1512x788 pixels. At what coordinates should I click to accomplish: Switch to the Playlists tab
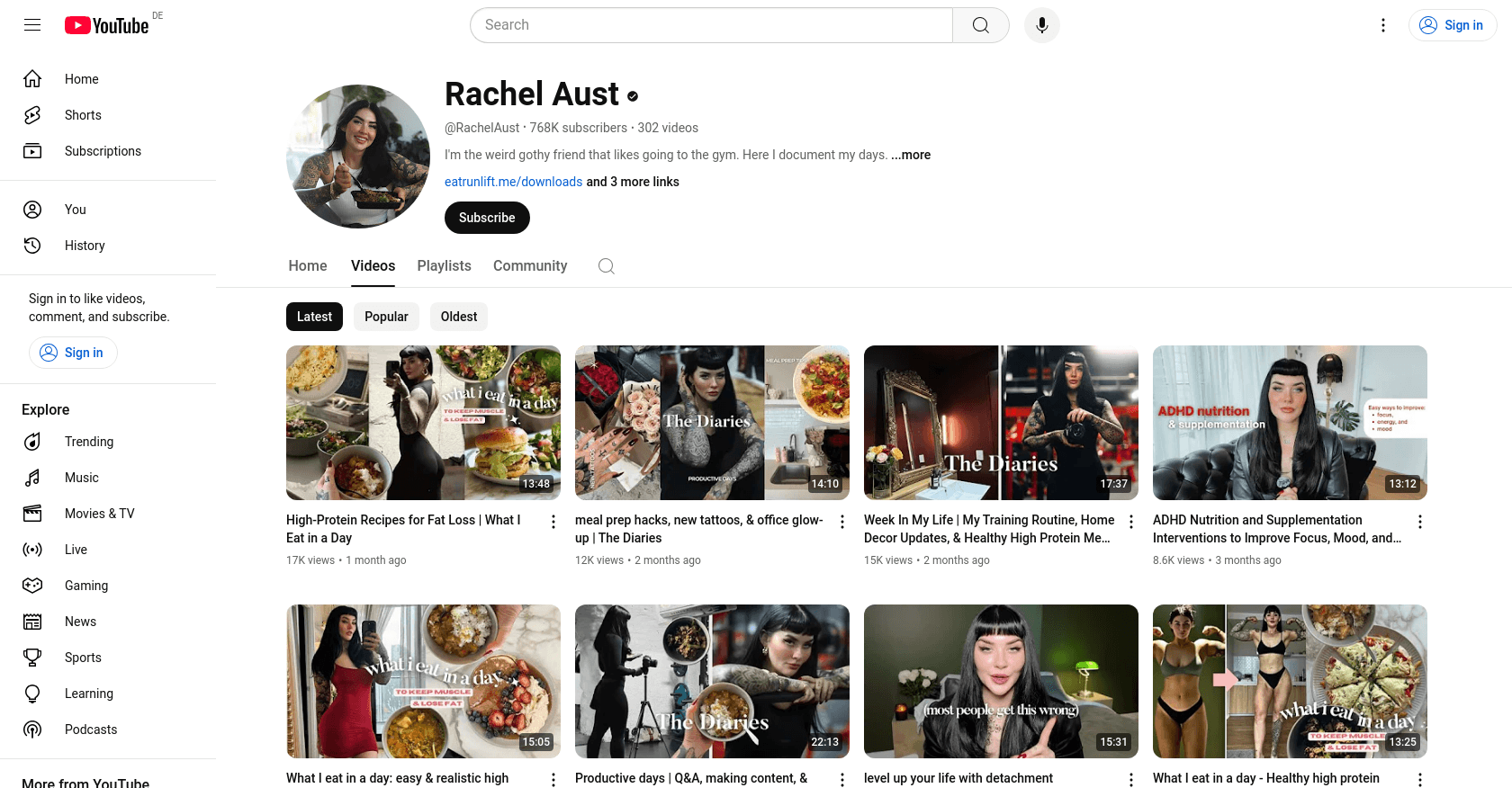444,266
